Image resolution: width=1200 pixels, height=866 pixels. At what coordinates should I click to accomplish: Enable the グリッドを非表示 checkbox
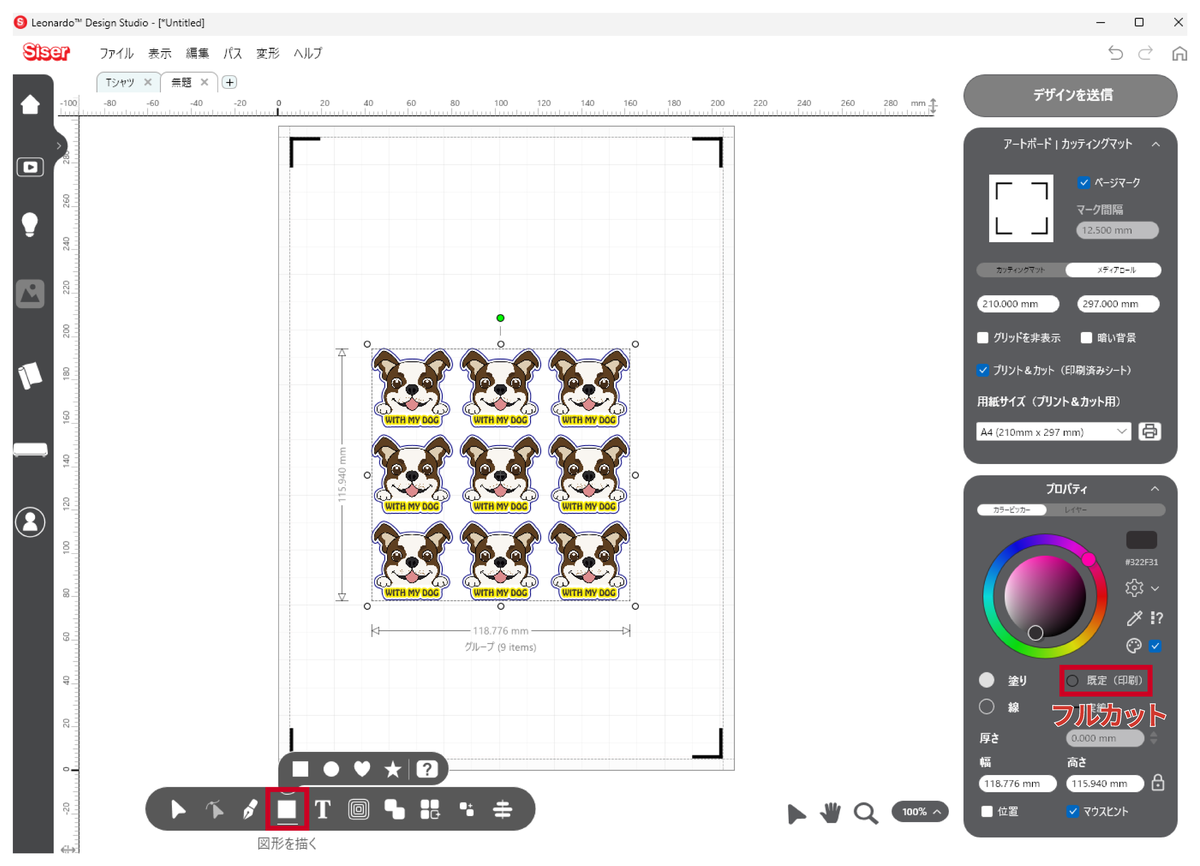(983, 338)
